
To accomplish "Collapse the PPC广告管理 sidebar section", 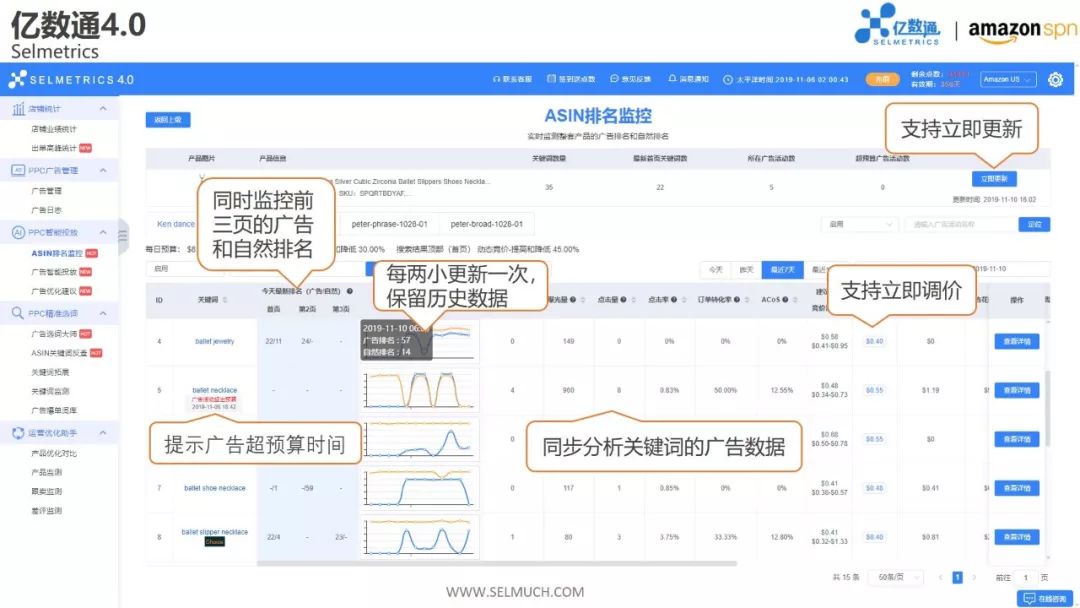I will (x=103, y=171).
